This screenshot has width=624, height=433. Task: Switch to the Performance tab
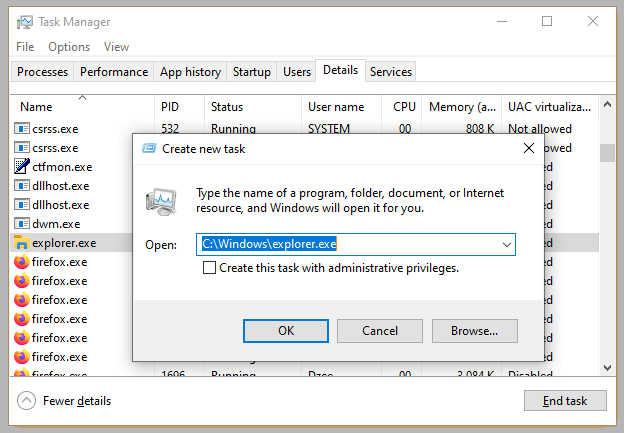pyautogui.click(x=114, y=72)
